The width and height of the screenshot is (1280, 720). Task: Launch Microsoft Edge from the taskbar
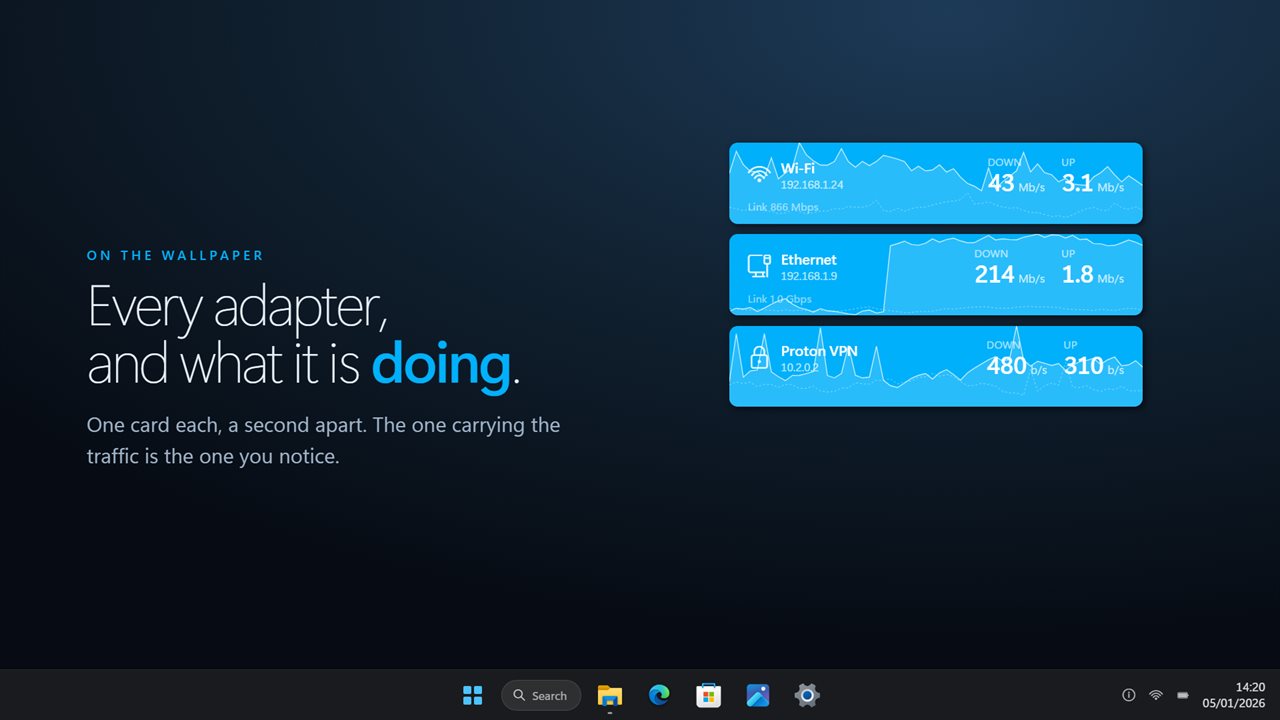(659, 695)
